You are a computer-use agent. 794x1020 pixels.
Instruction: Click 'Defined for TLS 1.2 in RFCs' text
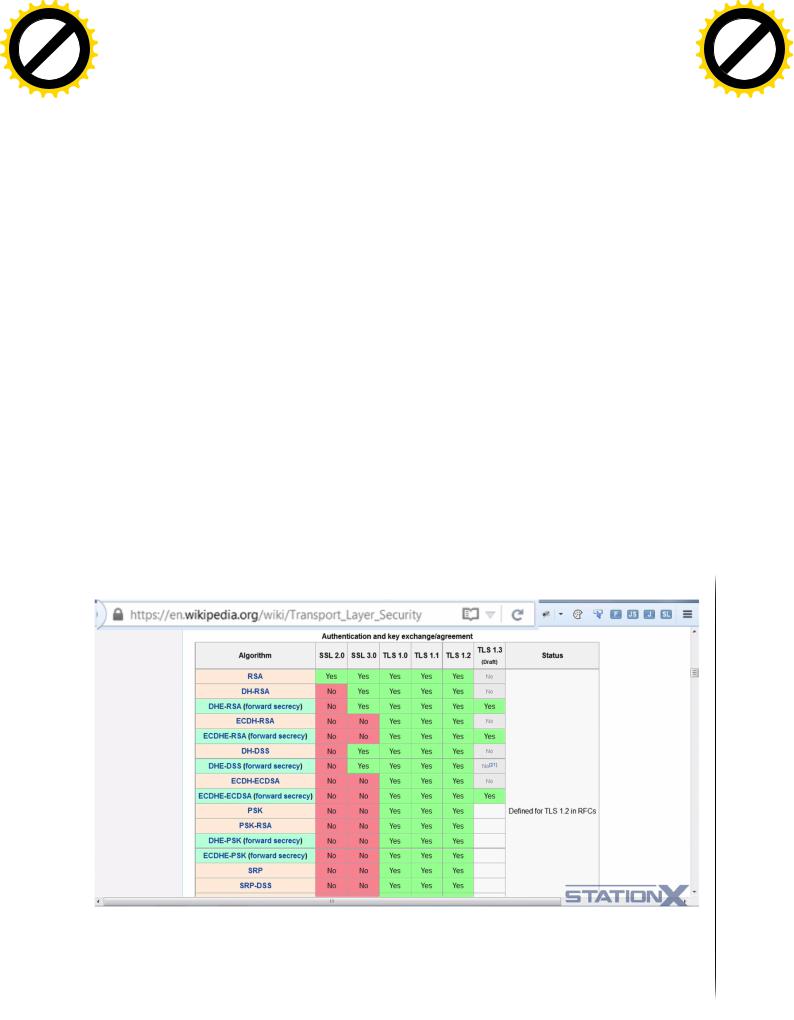point(552,811)
